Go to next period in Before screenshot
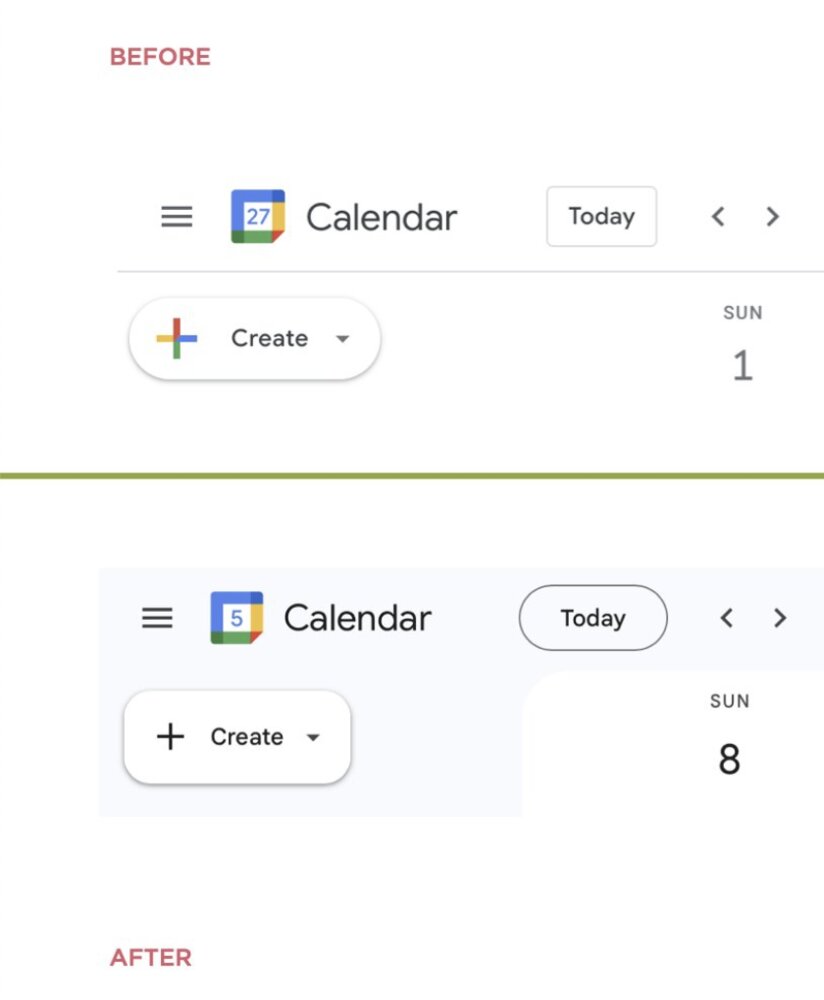This screenshot has height=1000, width=824. (772, 217)
